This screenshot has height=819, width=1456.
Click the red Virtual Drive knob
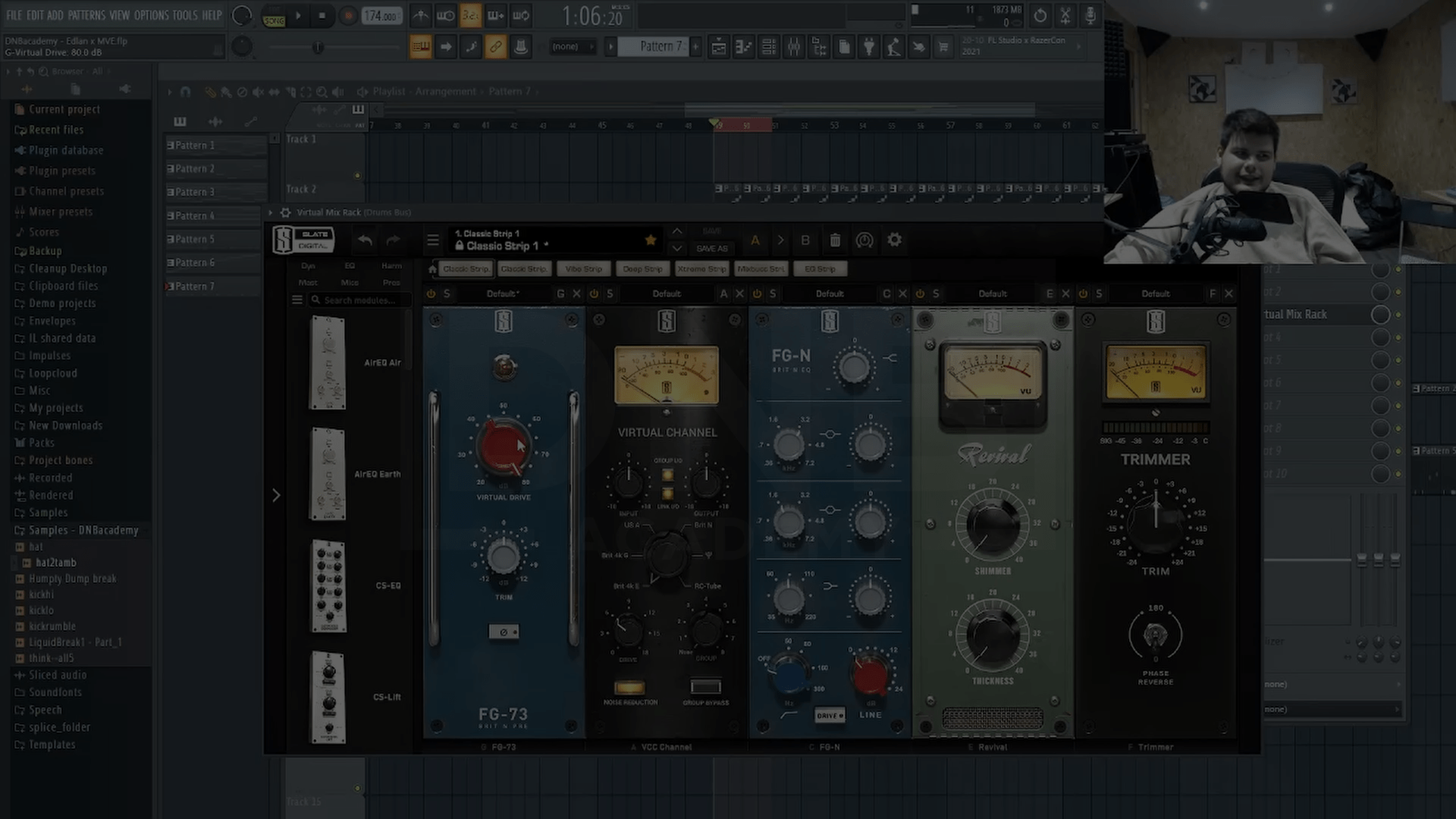click(x=502, y=447)
